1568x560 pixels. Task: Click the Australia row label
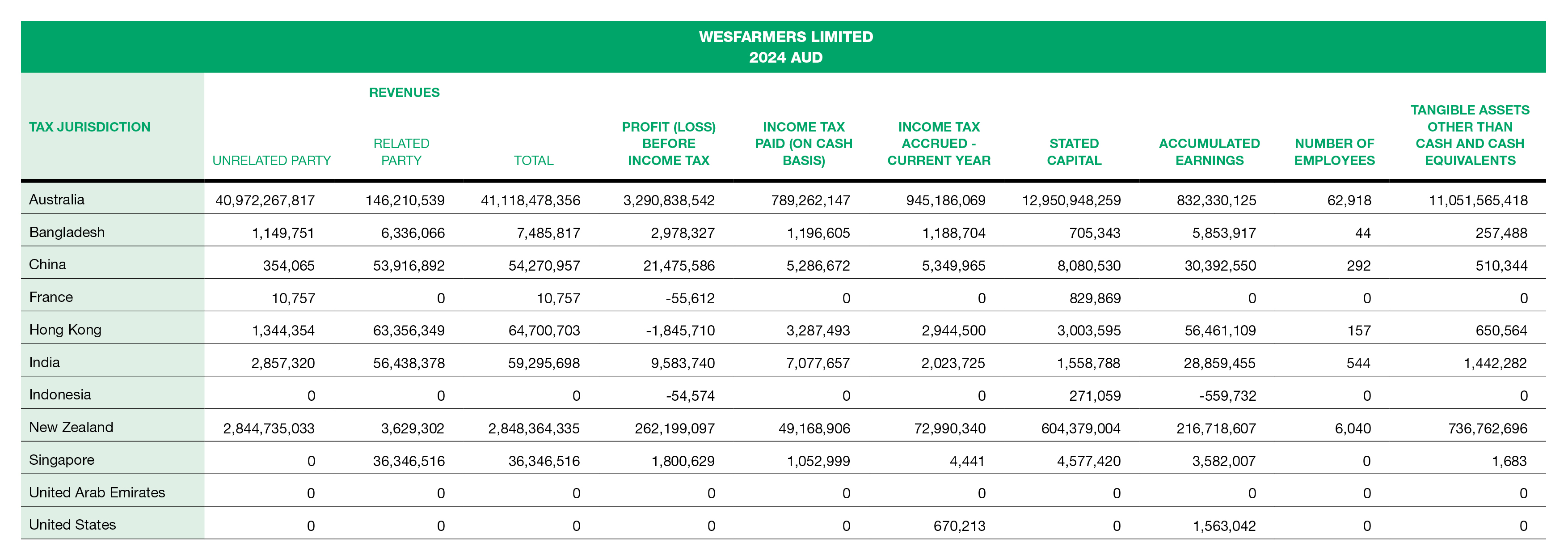pos(57,199)
